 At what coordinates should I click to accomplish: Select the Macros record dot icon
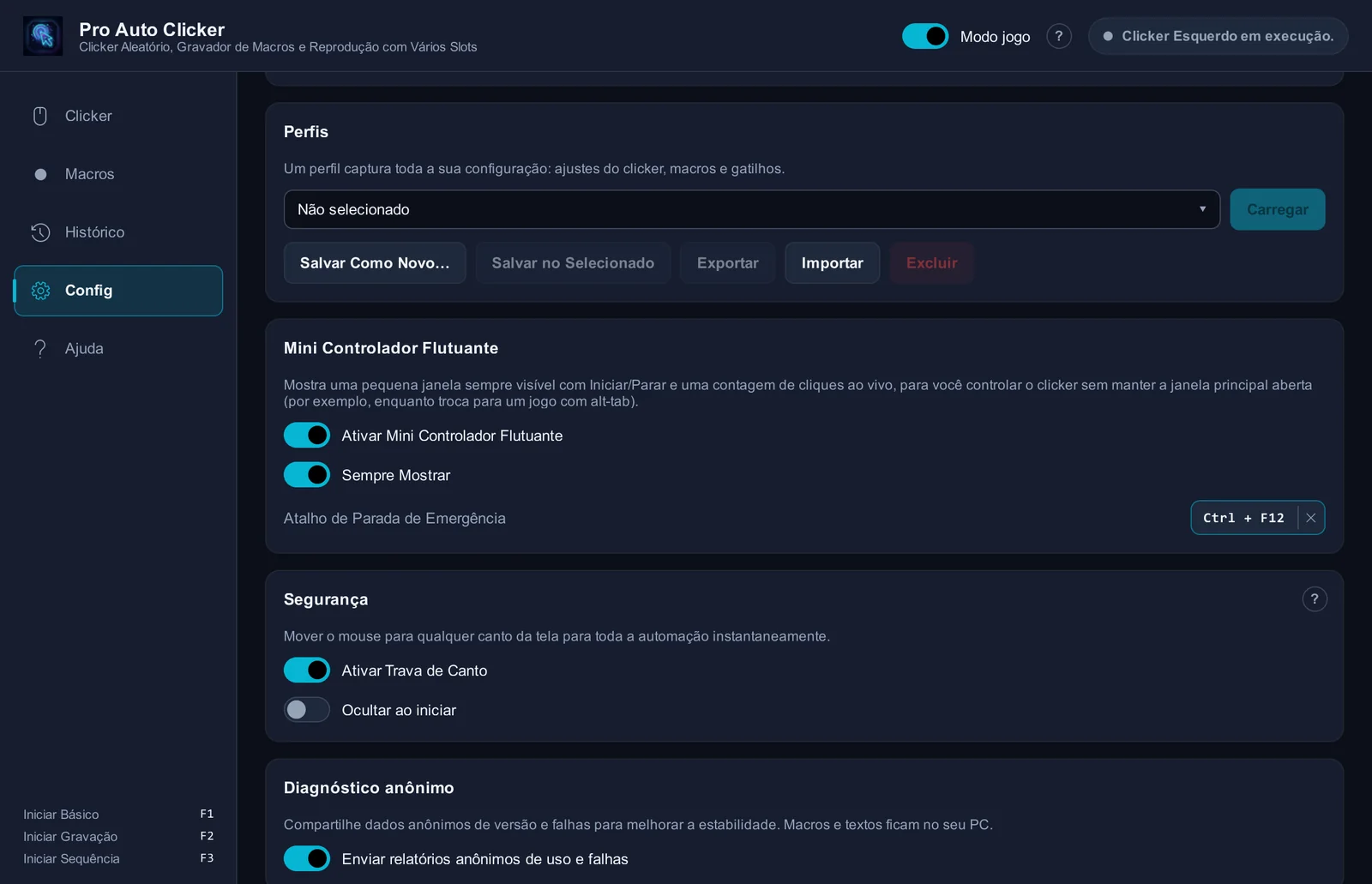pyautogui.click(x=40, y=174)
